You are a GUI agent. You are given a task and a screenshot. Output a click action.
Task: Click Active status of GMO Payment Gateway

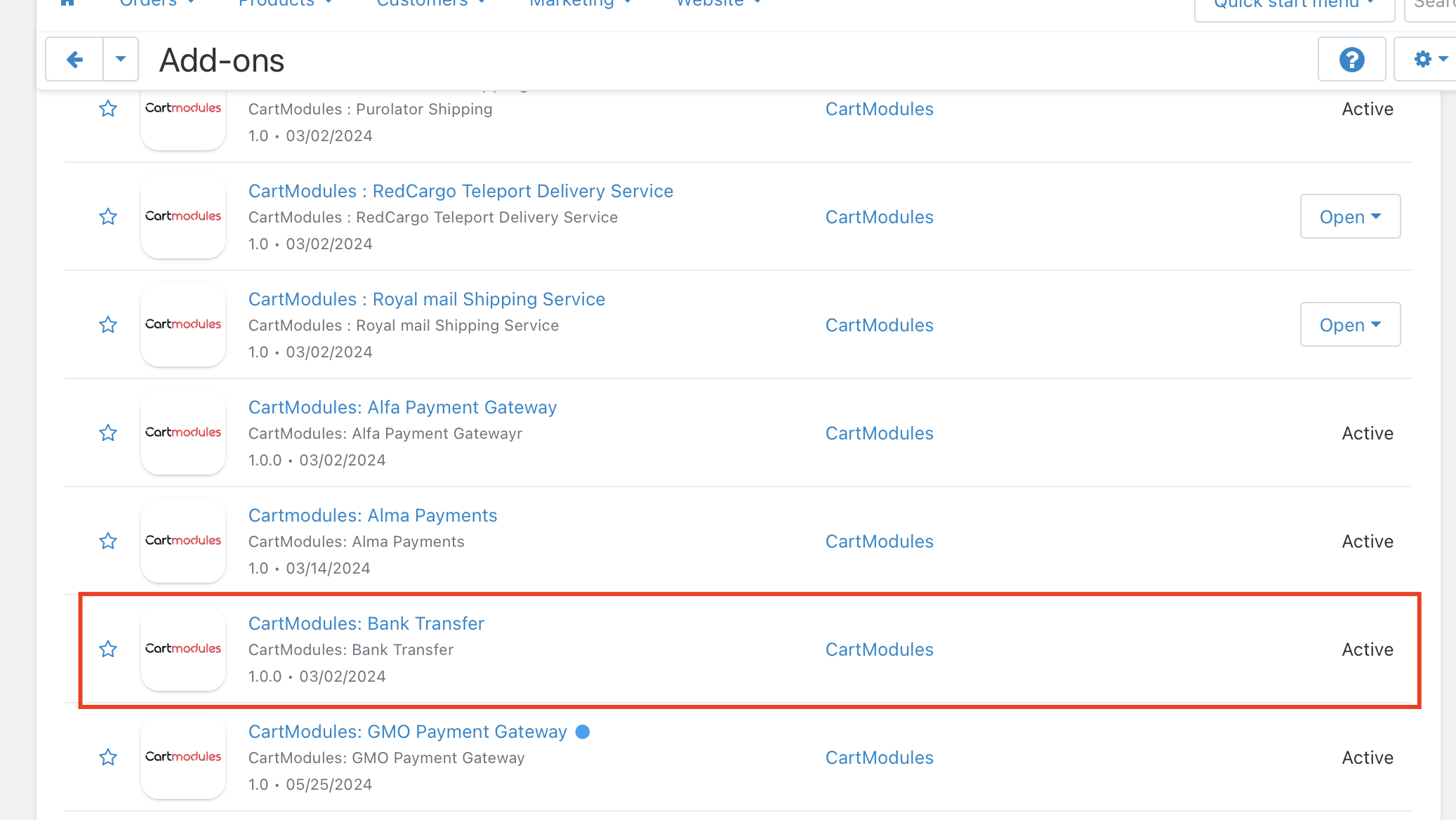[1368, 758]
